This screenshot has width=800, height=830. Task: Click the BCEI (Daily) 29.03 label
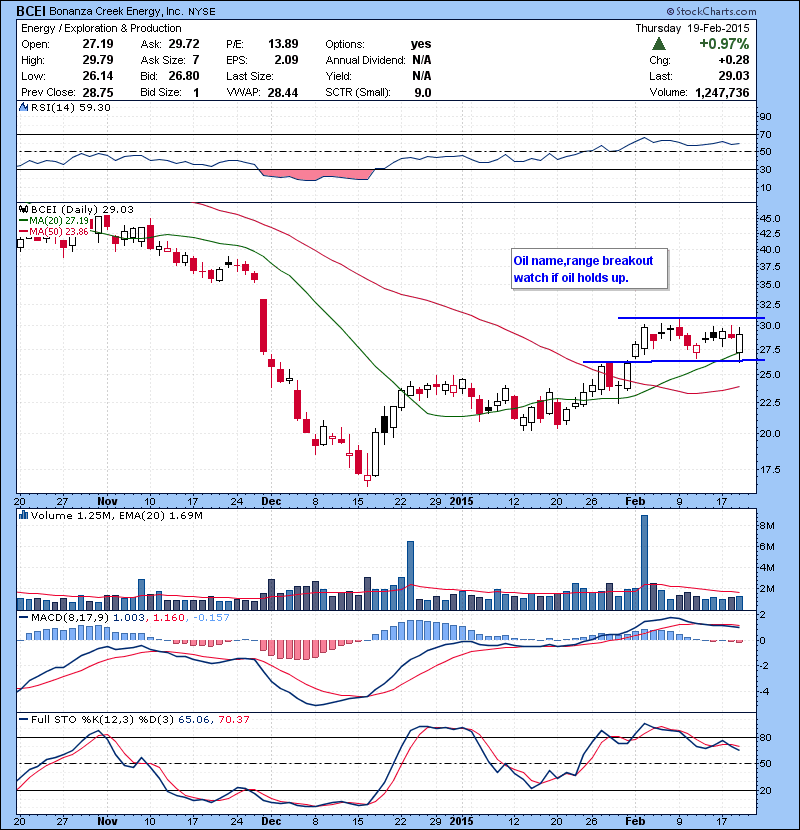[82, 209]
